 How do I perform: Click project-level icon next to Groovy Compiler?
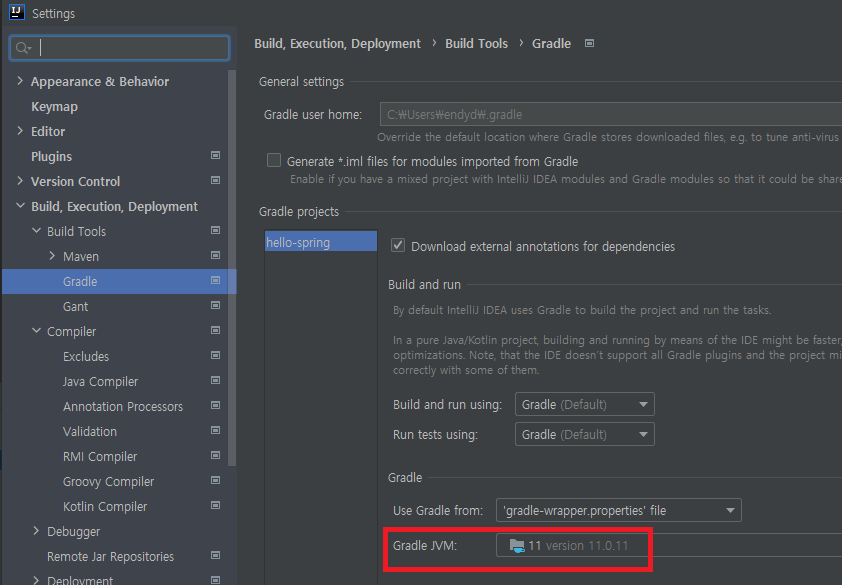coord(215,480)
